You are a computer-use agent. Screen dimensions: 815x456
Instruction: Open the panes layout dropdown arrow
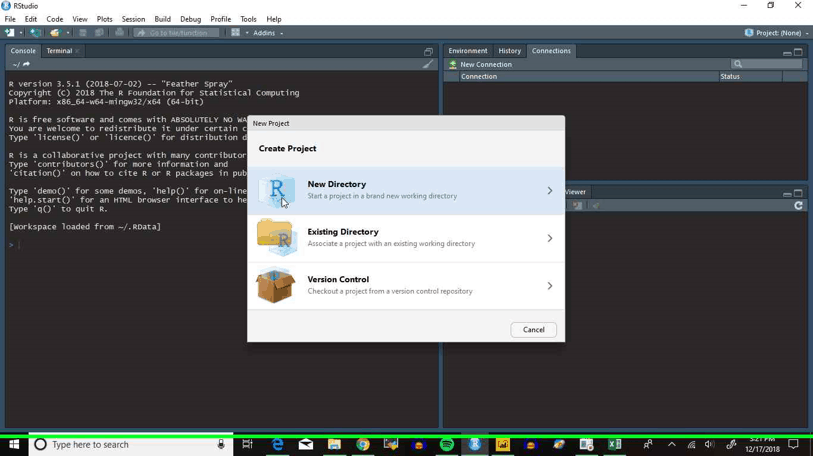point(247,33)
